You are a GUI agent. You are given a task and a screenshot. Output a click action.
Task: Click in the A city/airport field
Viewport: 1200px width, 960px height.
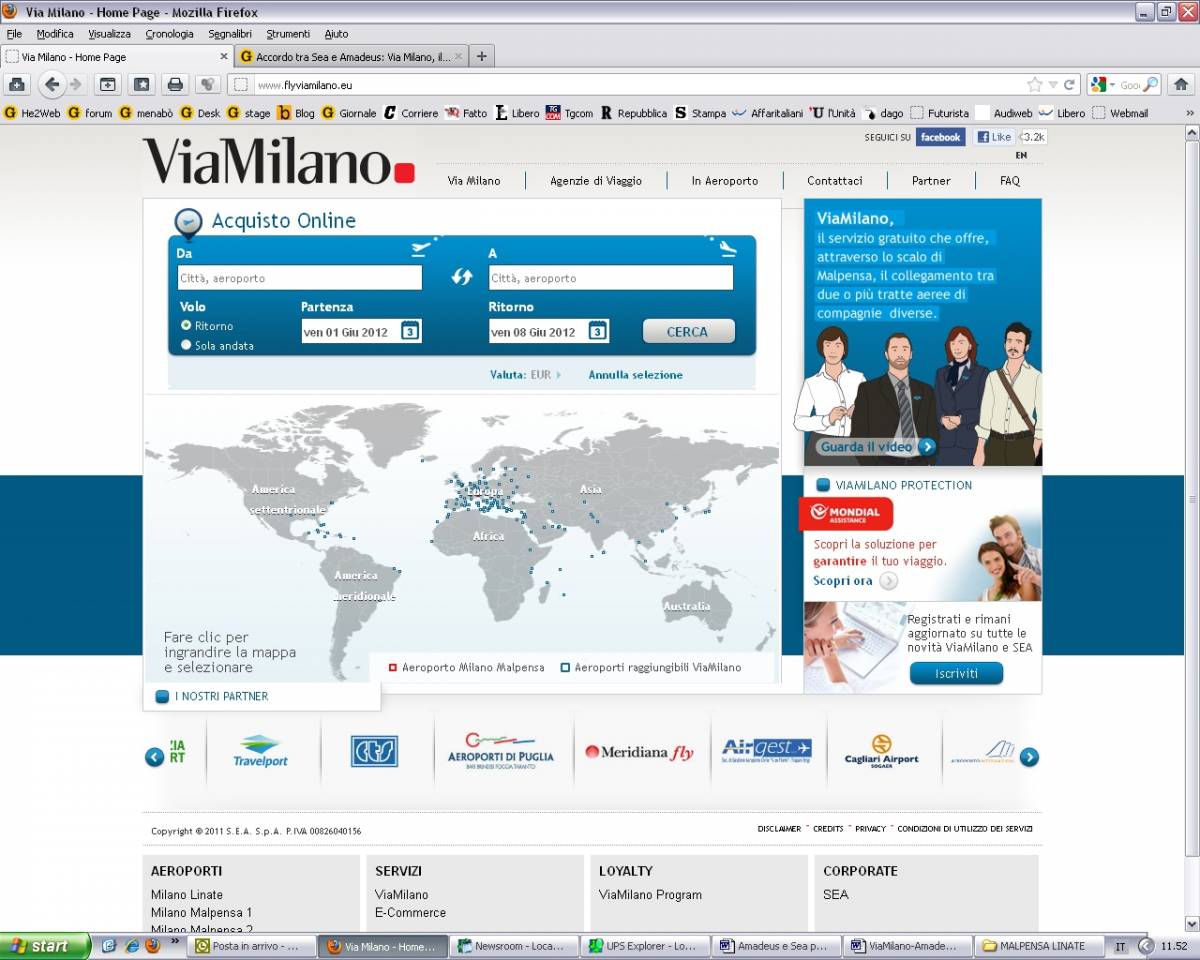[611, 278]
